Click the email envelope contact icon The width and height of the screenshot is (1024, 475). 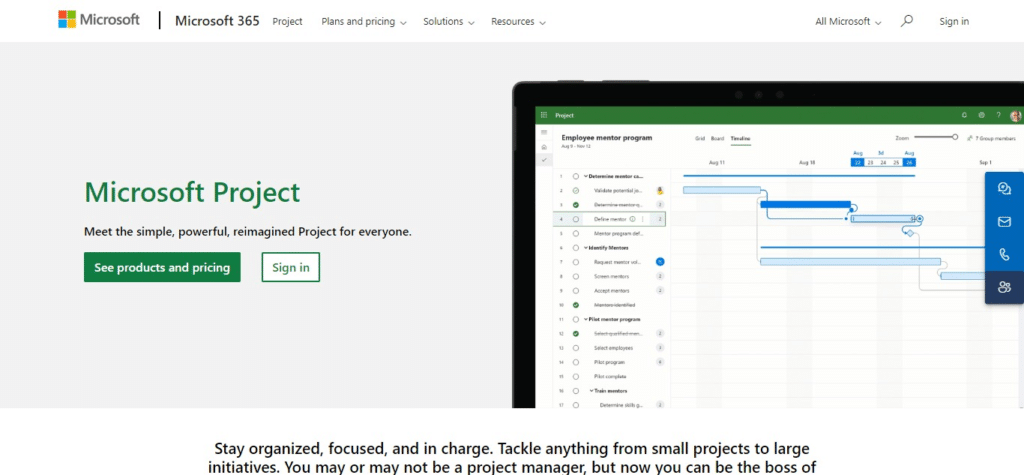[1004, 221]
